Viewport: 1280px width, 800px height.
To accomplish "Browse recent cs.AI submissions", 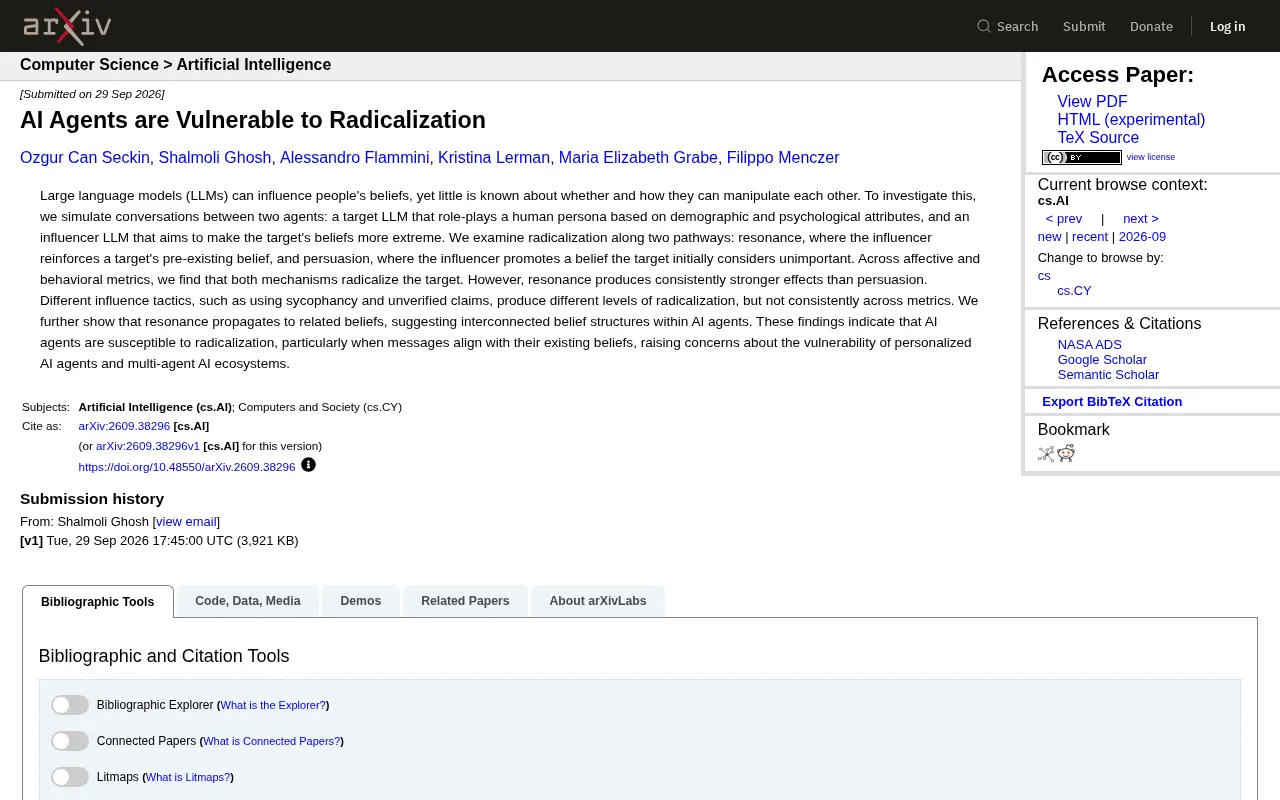I will 1090,237.
